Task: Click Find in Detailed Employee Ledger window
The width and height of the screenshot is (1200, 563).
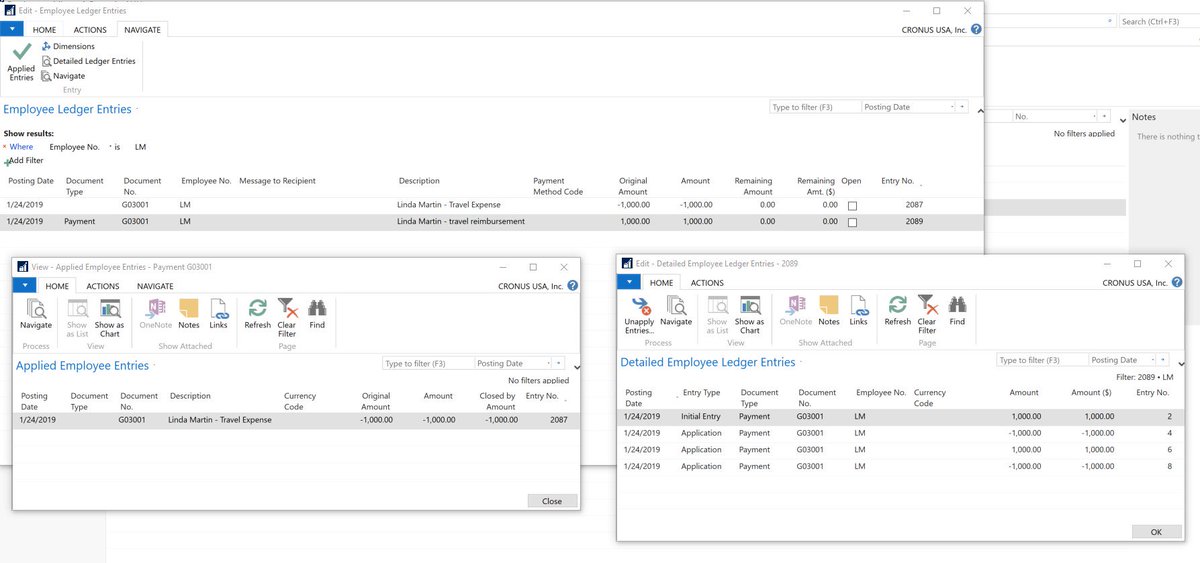Action: point(957,311)
